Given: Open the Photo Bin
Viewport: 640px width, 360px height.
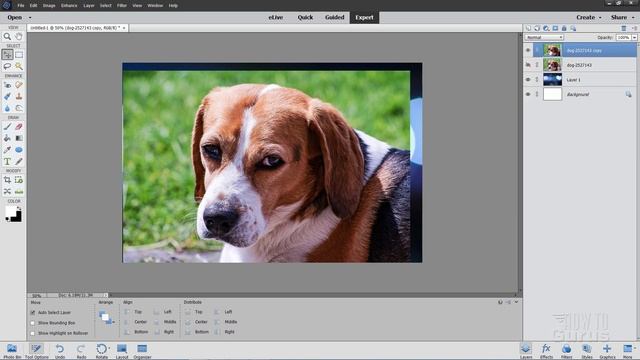Looking at the screenshot, I should tap(12, 351).
